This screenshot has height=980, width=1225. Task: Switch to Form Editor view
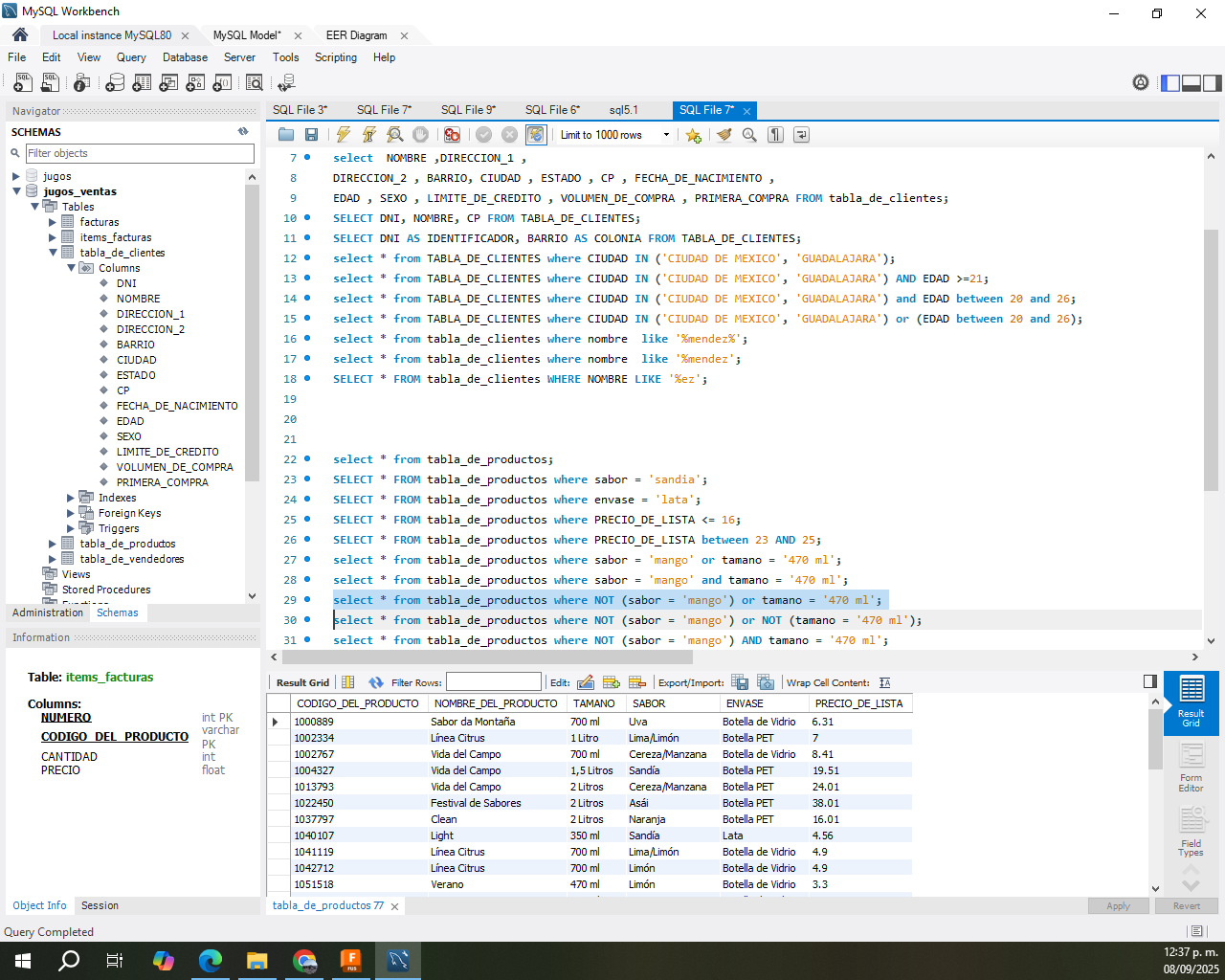pyautogui.click(x=1191, y=768)
